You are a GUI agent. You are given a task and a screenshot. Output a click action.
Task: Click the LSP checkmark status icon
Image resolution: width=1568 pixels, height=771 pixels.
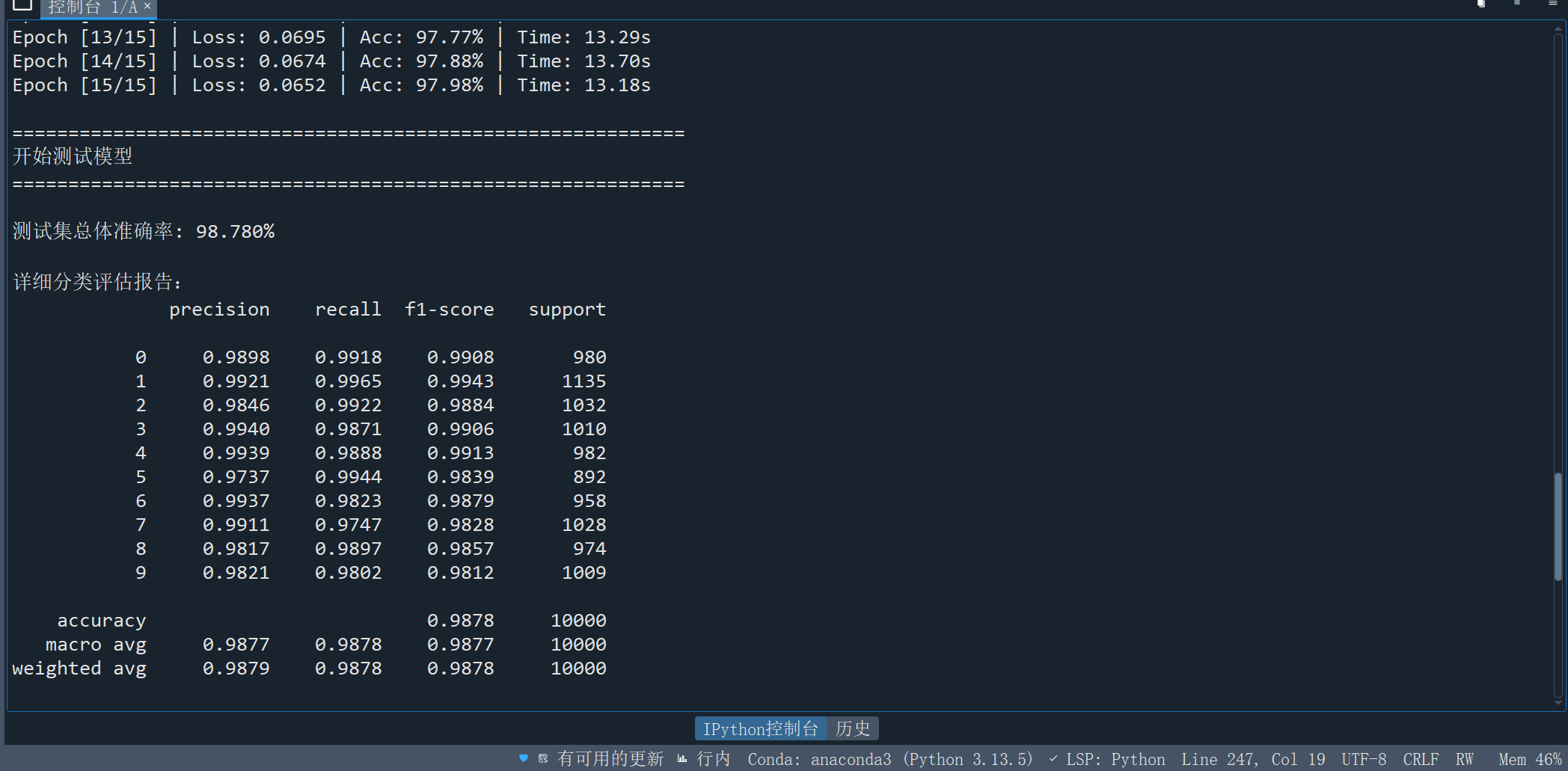tap(1053, 758)
